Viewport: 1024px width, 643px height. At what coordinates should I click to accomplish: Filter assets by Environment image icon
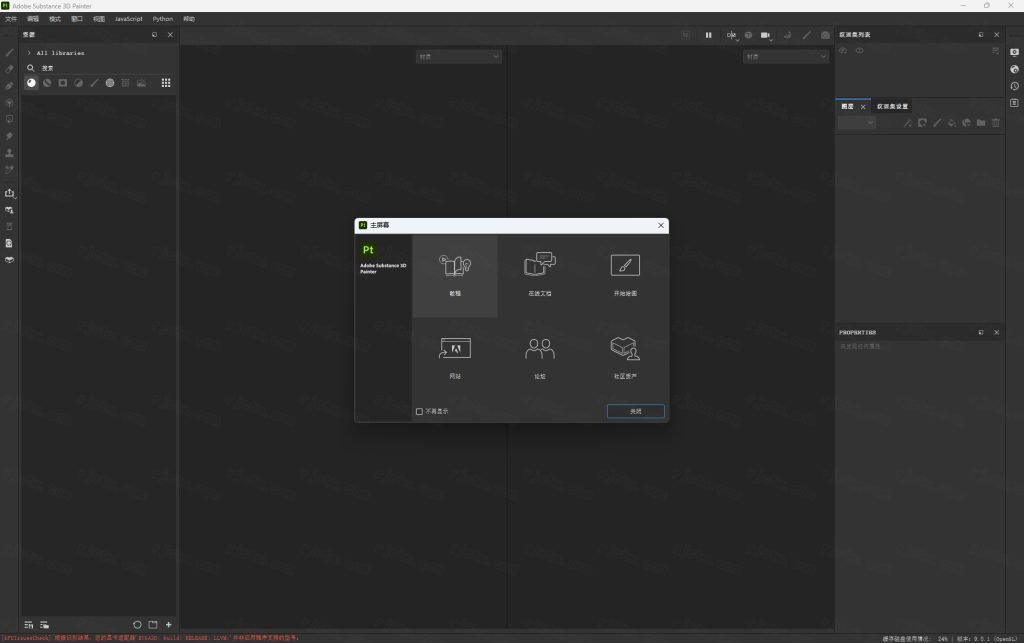point(141,83)
